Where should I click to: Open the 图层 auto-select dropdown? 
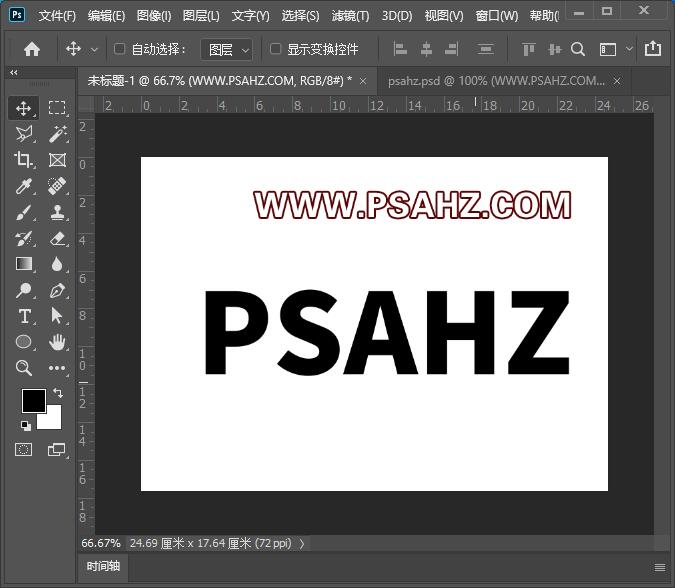pos(227,50)
